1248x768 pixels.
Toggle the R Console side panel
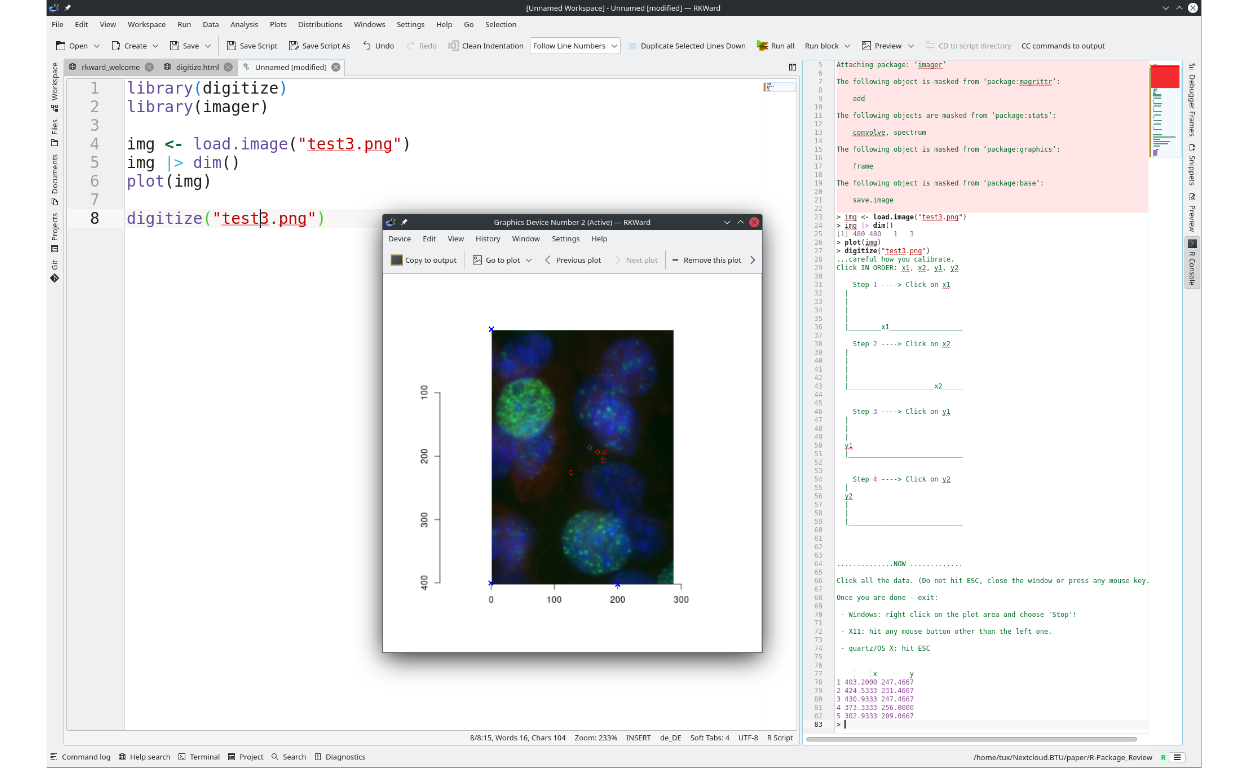[x=1191, y=262]
